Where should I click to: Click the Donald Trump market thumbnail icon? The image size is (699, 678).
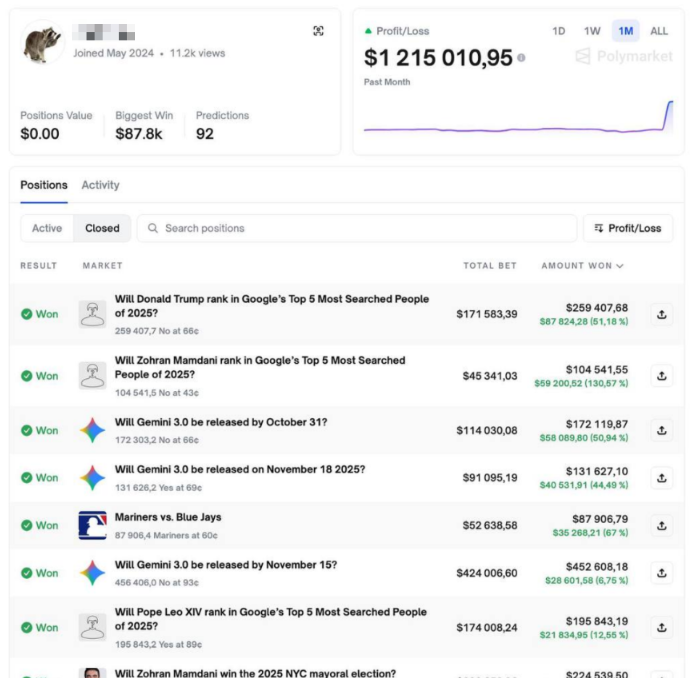(92, 314)
